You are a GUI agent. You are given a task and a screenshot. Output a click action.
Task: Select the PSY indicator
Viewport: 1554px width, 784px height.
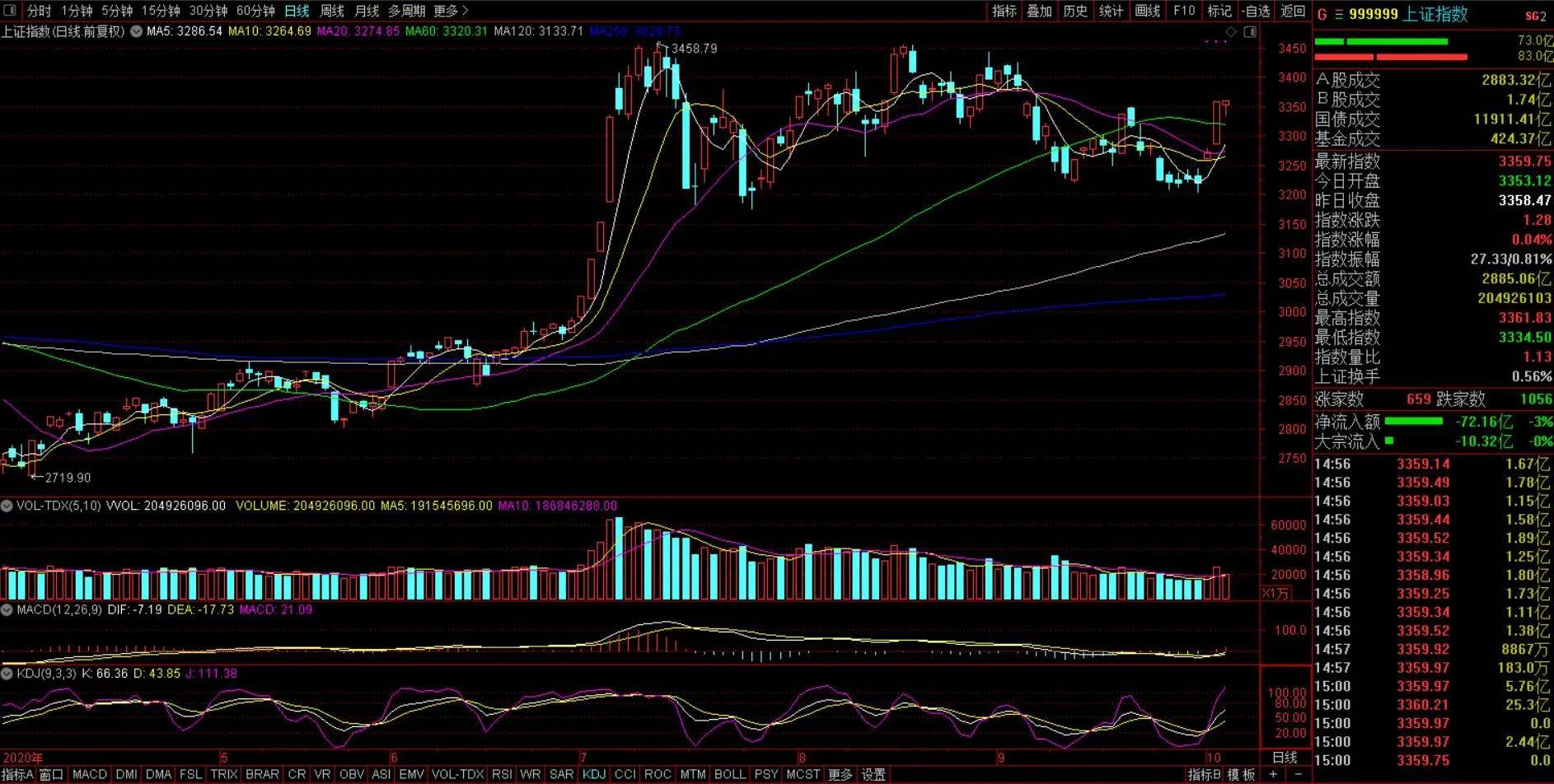point(766,775)
